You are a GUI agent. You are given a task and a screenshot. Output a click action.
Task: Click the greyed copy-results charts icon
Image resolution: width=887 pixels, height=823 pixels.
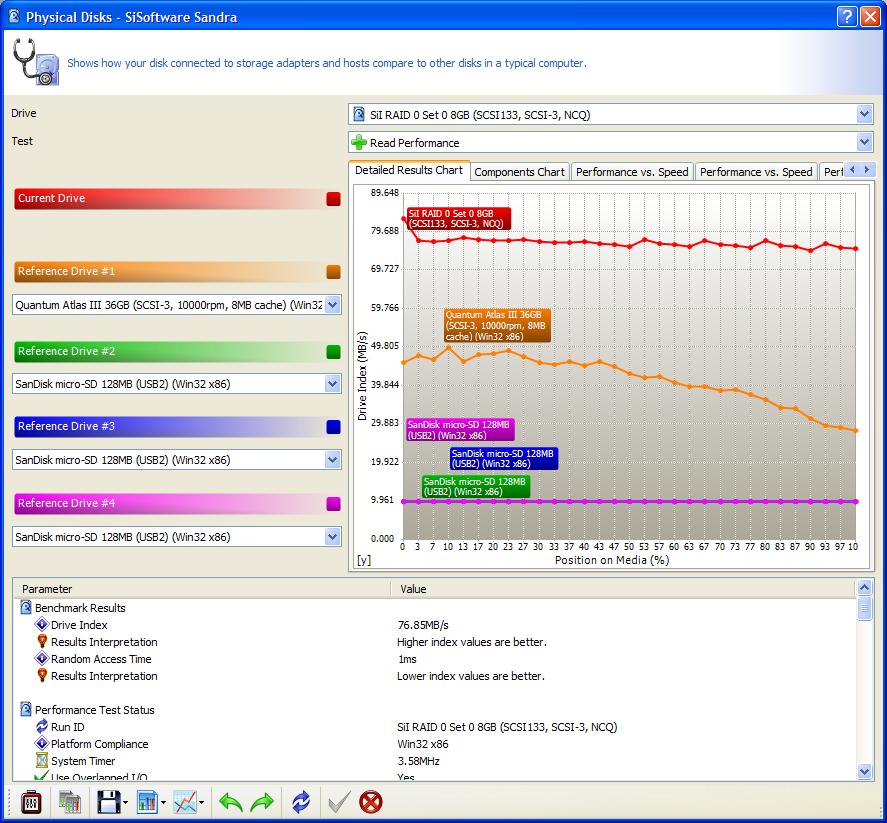coord(70,802)
